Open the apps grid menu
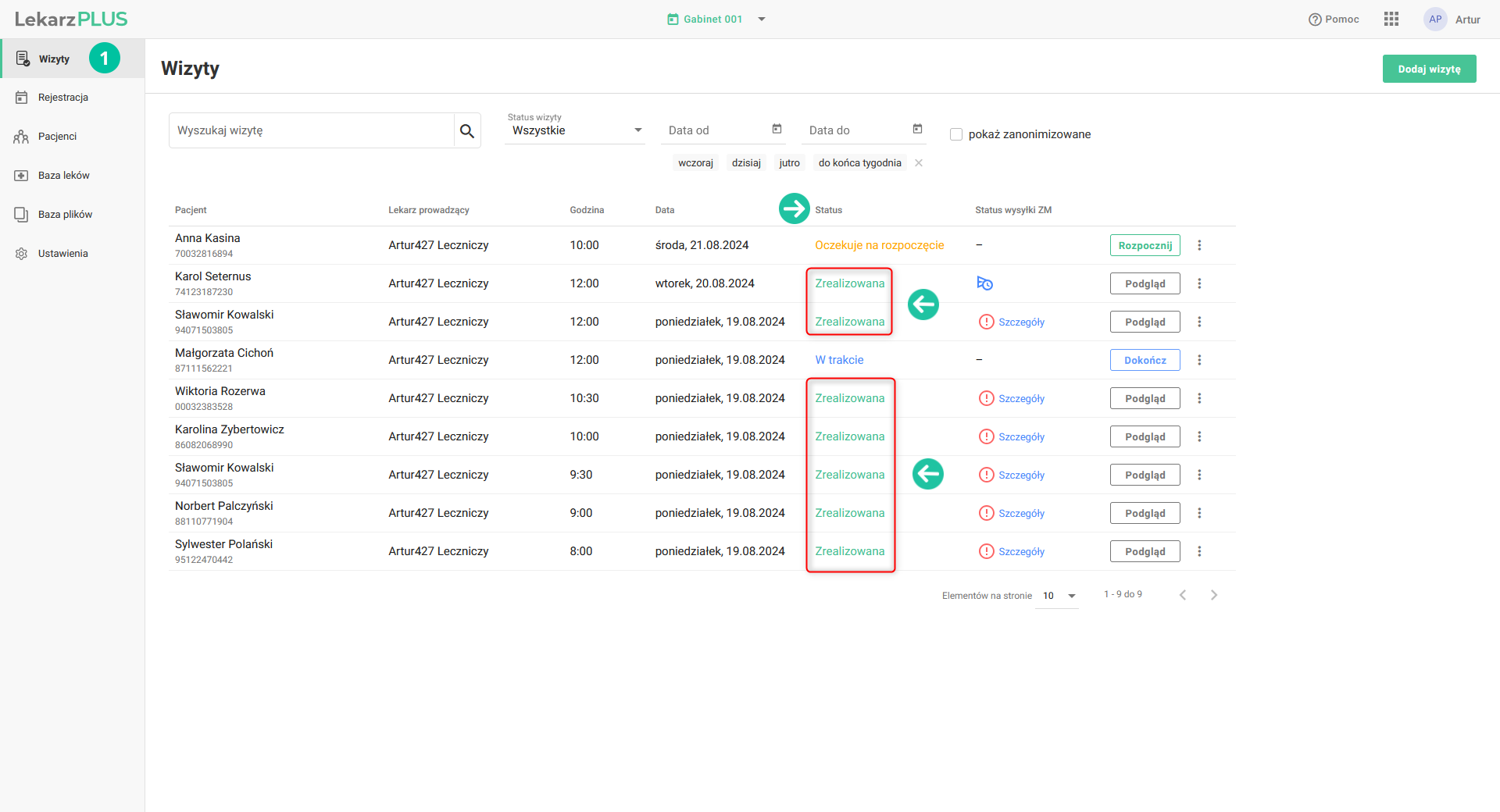This screenshot has width=1500, height=812. click(1391, 20)
